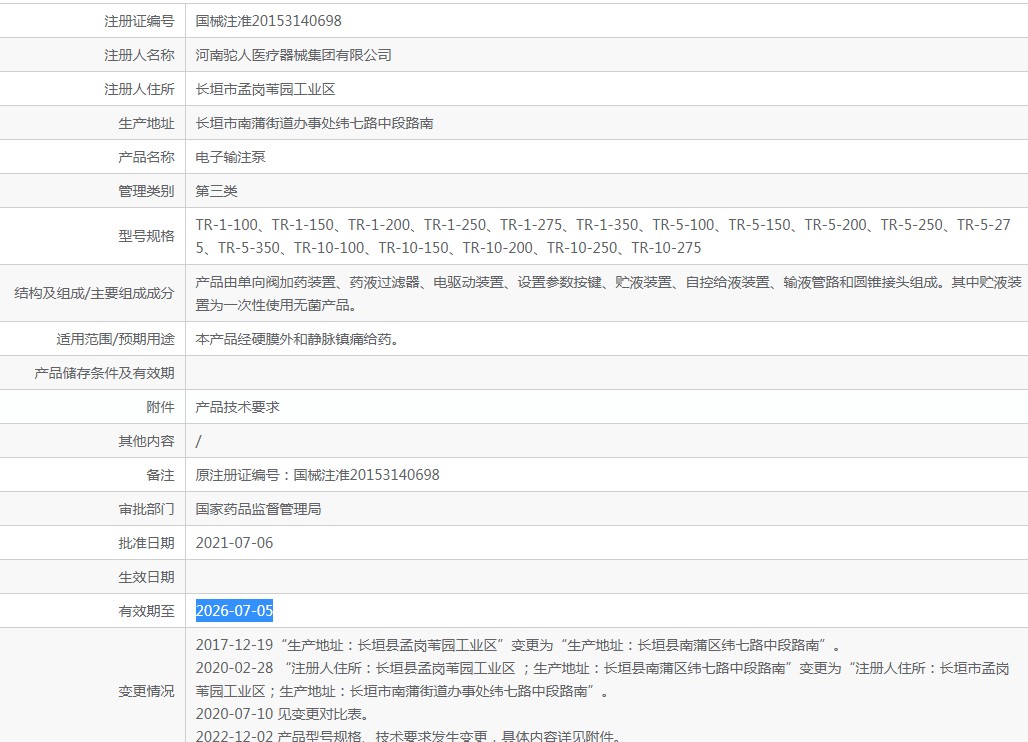Click registration number 国械注准20153140698 in first row
Viewport: 1028px width, 742px height.
pos(268,21)
